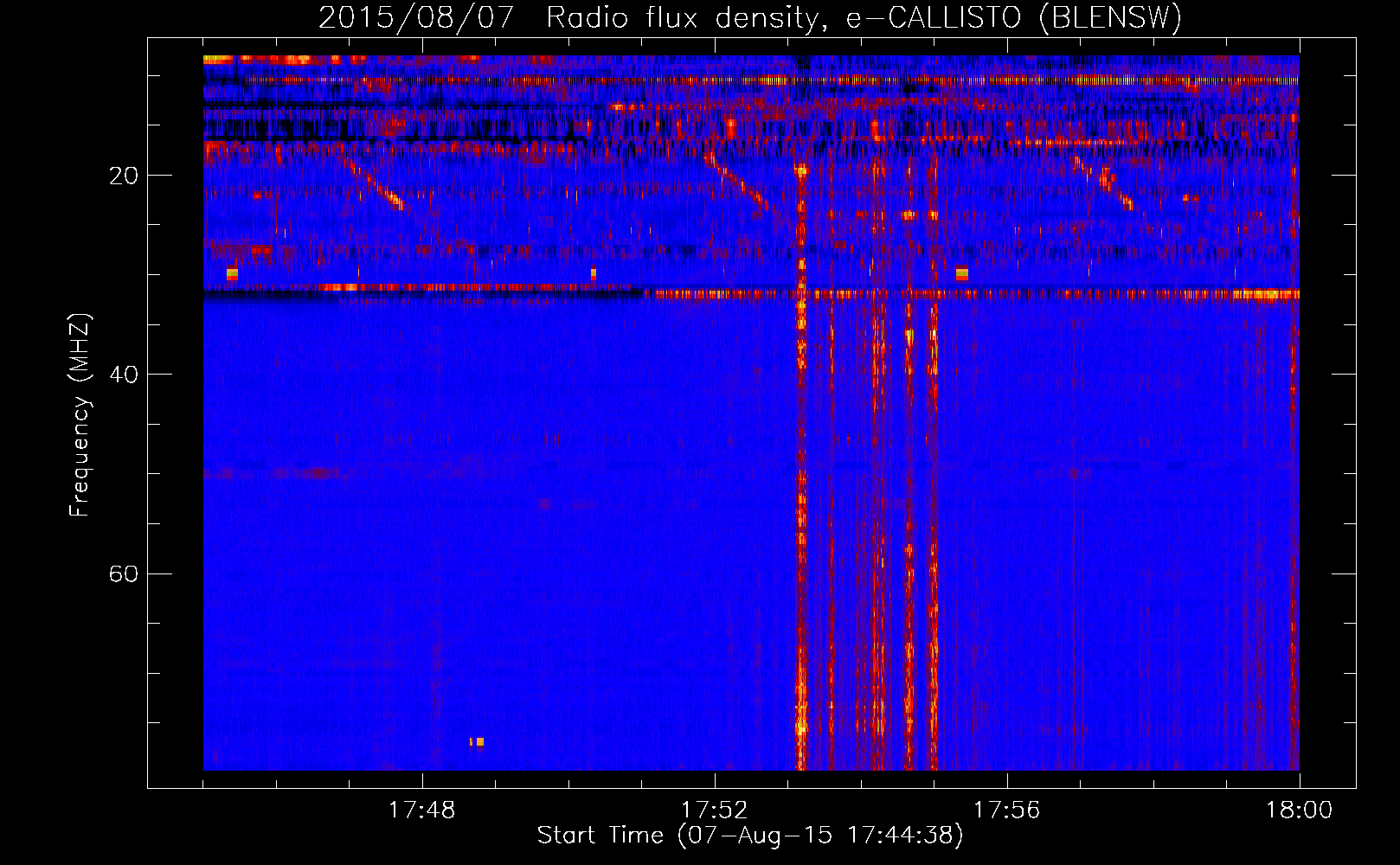Click the '17:48' time axis label
Image resolution: width=1400 pixels, height=865 pixels.
point(421,811)
